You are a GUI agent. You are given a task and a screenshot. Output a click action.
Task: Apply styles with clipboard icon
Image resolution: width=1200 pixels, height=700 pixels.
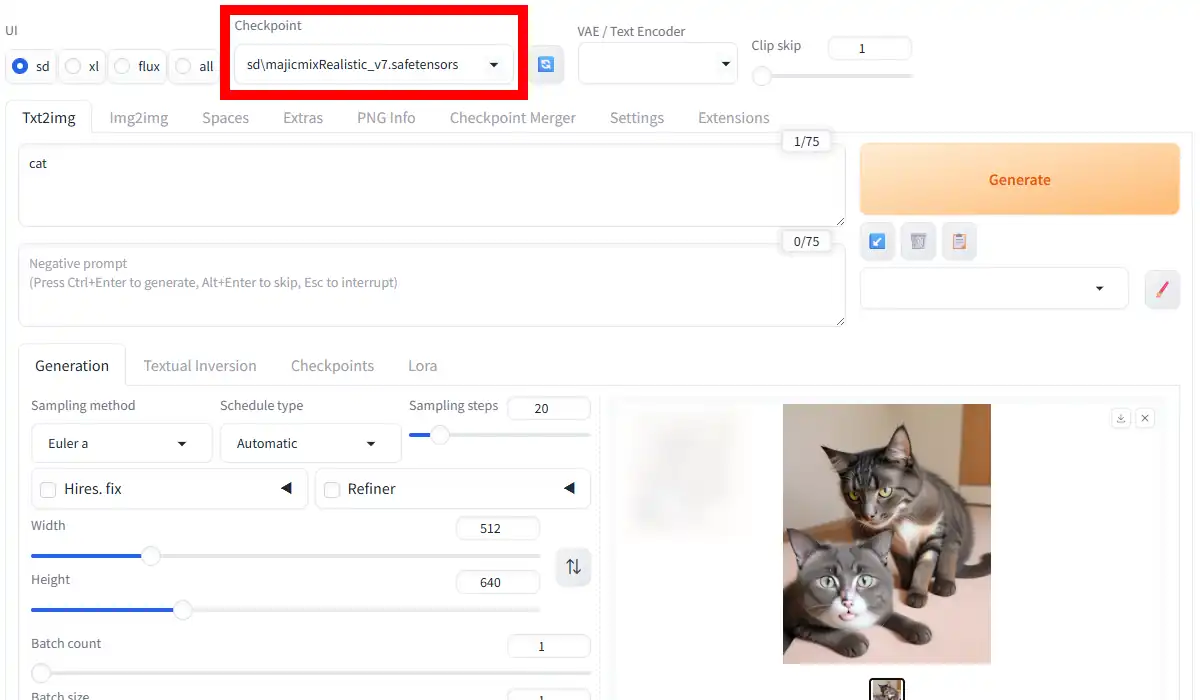tap(959, 241)
